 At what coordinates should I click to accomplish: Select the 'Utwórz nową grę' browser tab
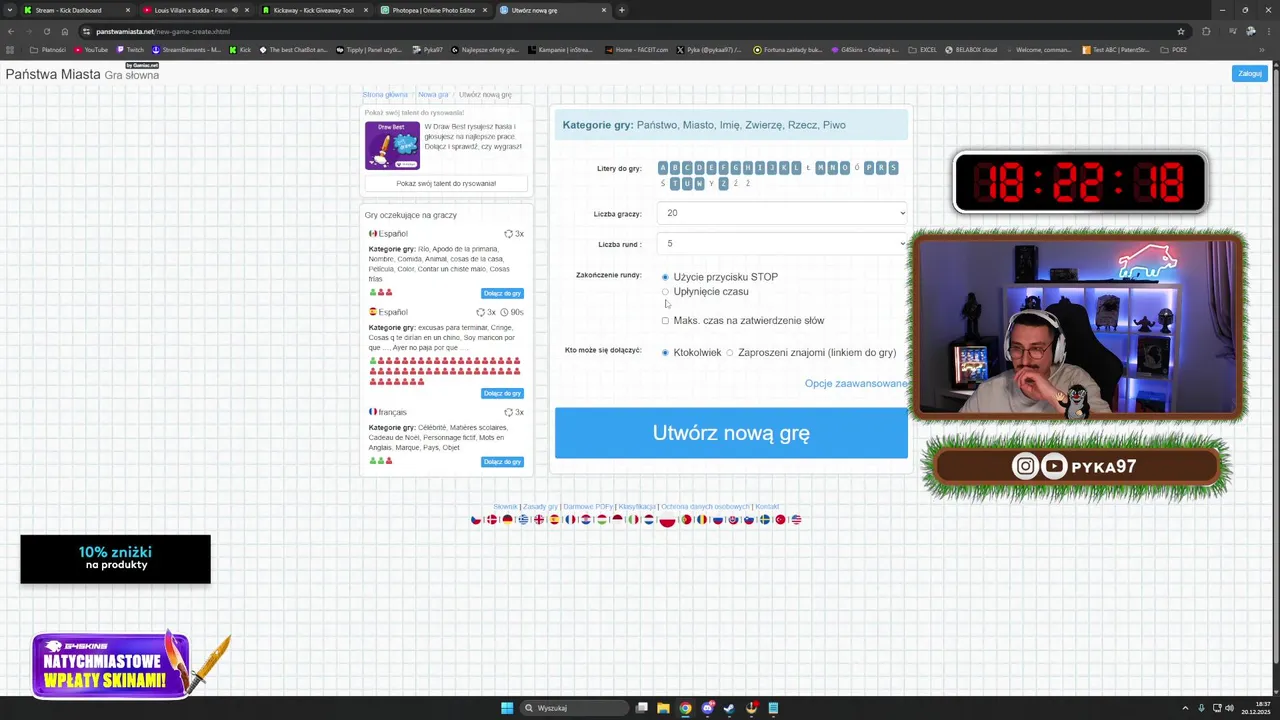(x=553, y=10)
